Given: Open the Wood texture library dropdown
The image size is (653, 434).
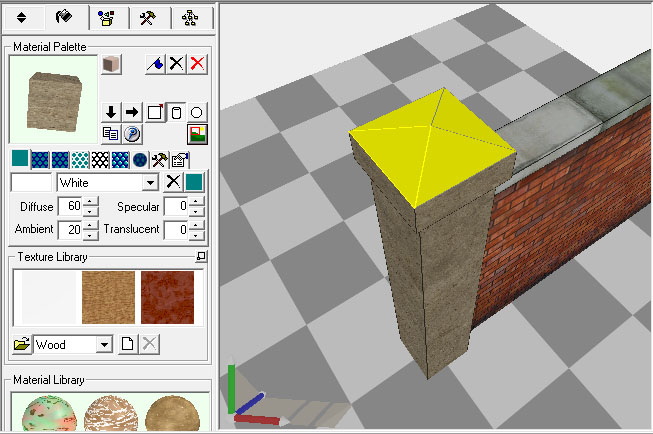Looking at the screenshot, I should (x=103, y=344).
